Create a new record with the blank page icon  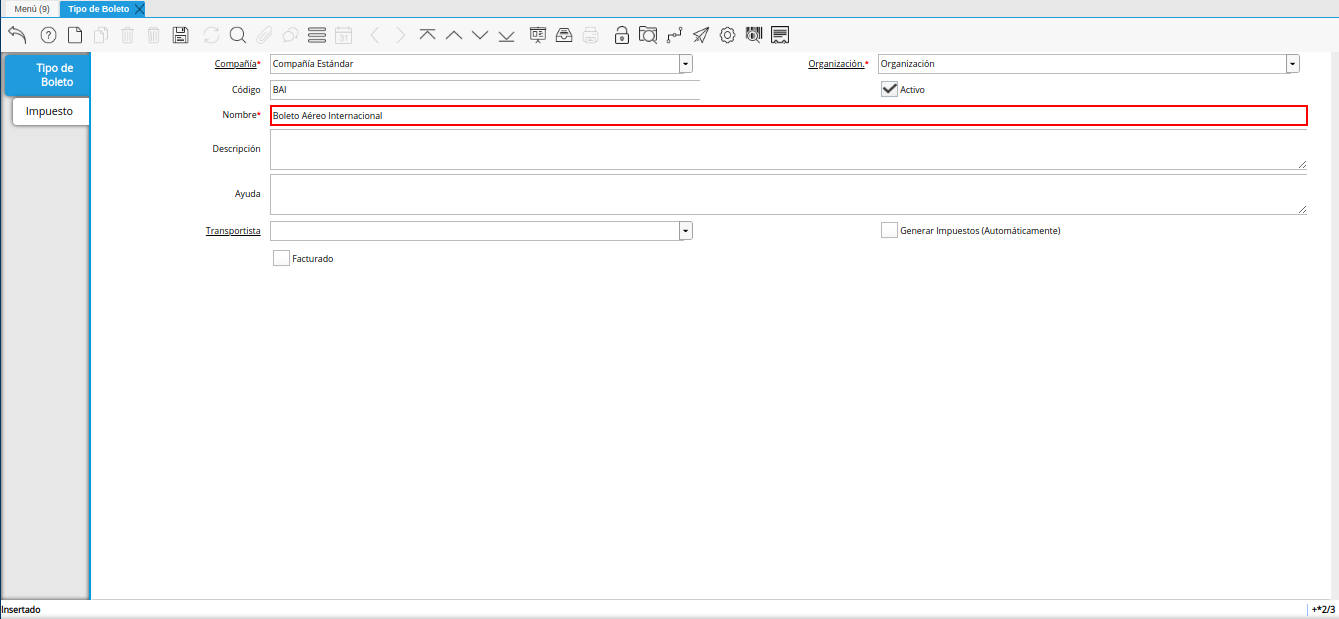coord(75,35)
